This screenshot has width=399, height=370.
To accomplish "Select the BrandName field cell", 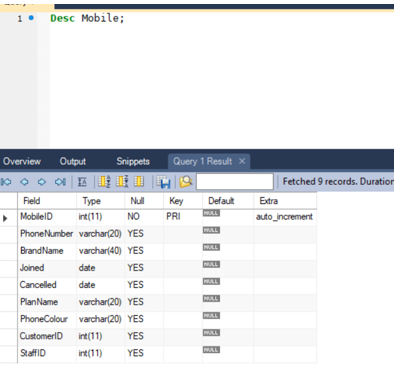I will click(47, 251).
